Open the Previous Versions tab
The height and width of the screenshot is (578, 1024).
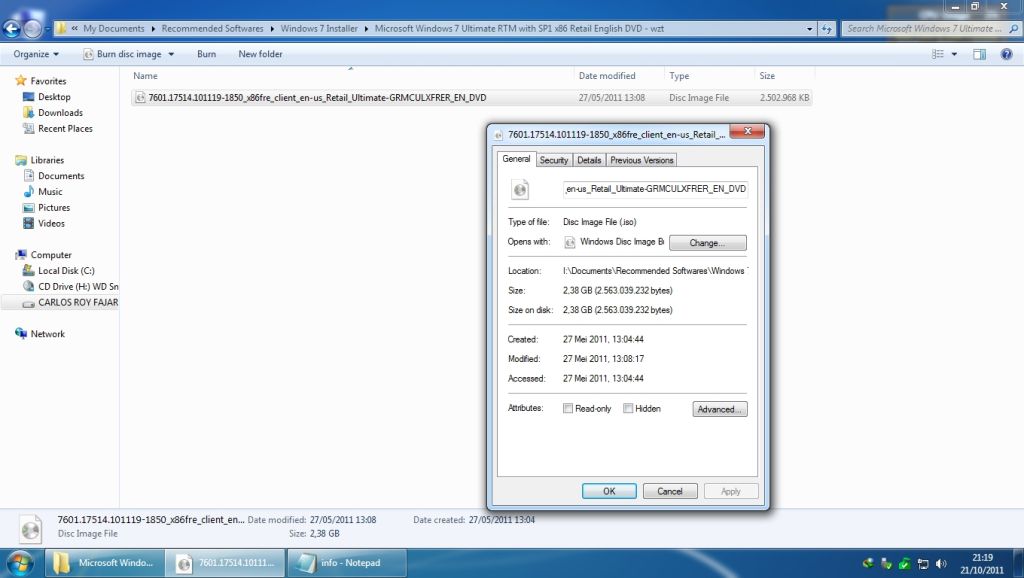[641, 159]
